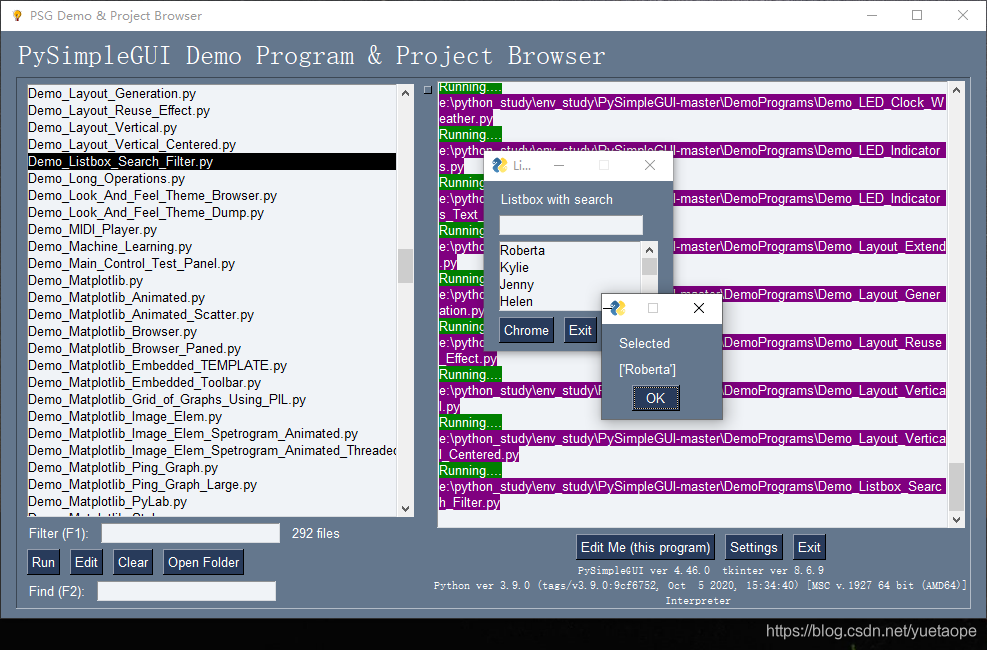Select Demo_Machine_Learning.py
This screenshot has width=987, height=650.
[x=212, y=247]
